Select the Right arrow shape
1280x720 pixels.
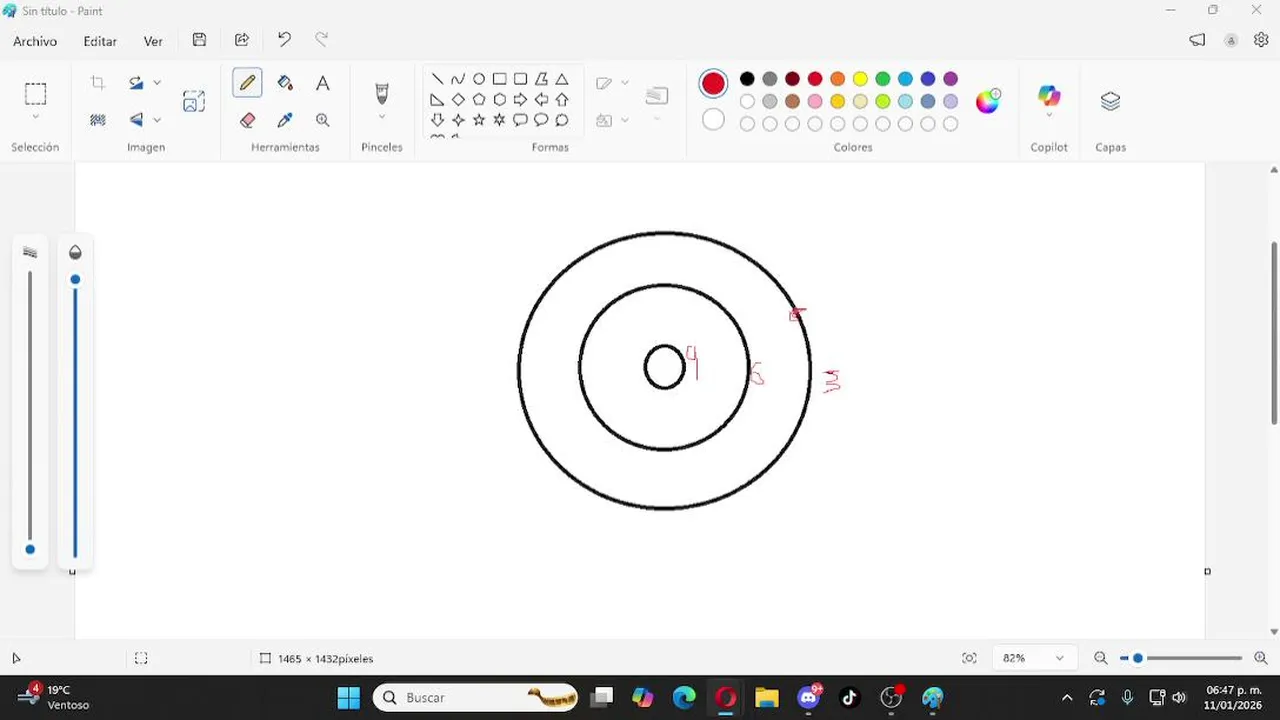pos(520,100)
